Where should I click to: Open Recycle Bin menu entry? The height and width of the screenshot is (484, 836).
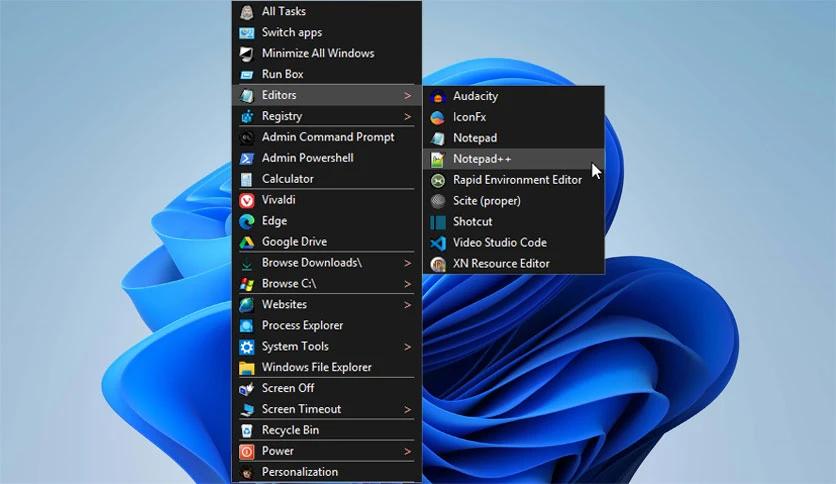click(327, 430)
